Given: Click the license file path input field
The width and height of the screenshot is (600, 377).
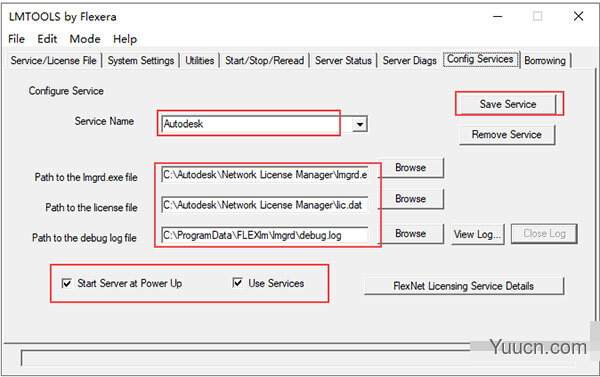Looking at the screenshot, I should click(265, 205).
